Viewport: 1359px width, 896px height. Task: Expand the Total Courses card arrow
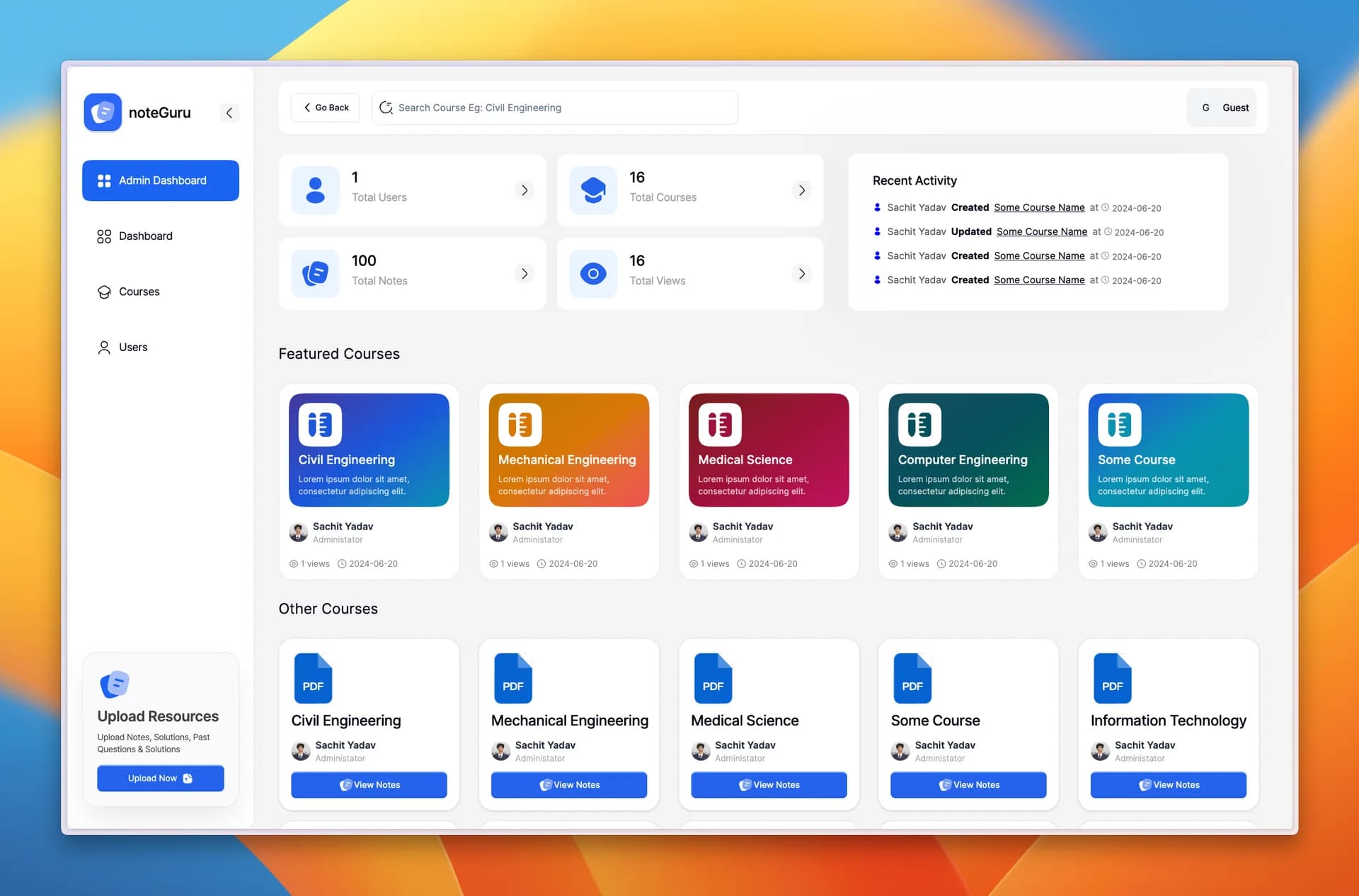coord(802,190)
